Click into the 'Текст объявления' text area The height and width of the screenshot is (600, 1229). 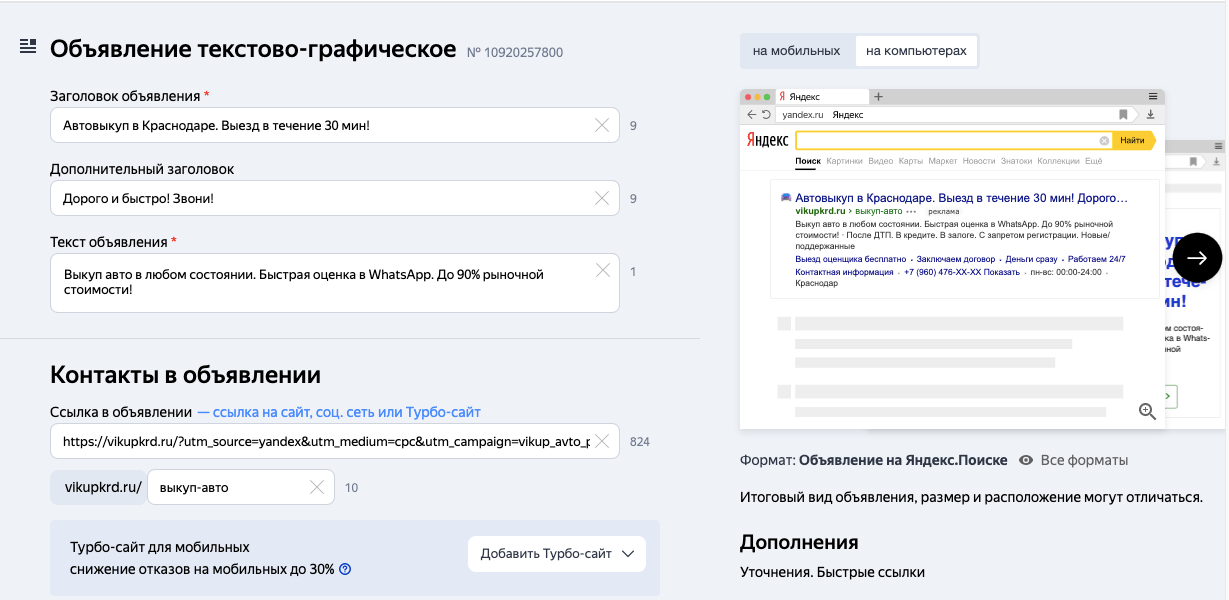320,282
